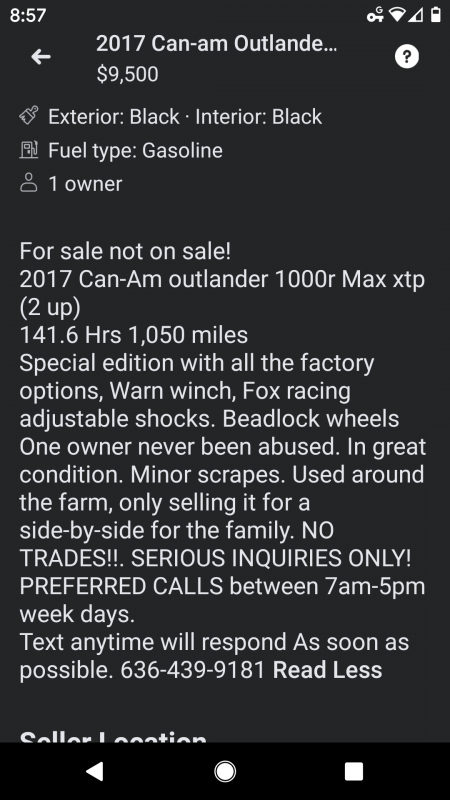
Task: Tap Android recent apps square
Action: coord(354,771)
